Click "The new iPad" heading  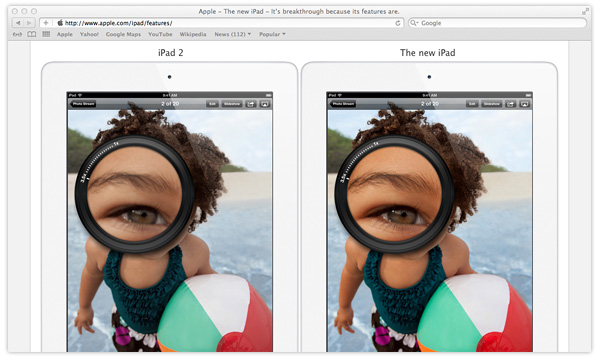(428, 53)
